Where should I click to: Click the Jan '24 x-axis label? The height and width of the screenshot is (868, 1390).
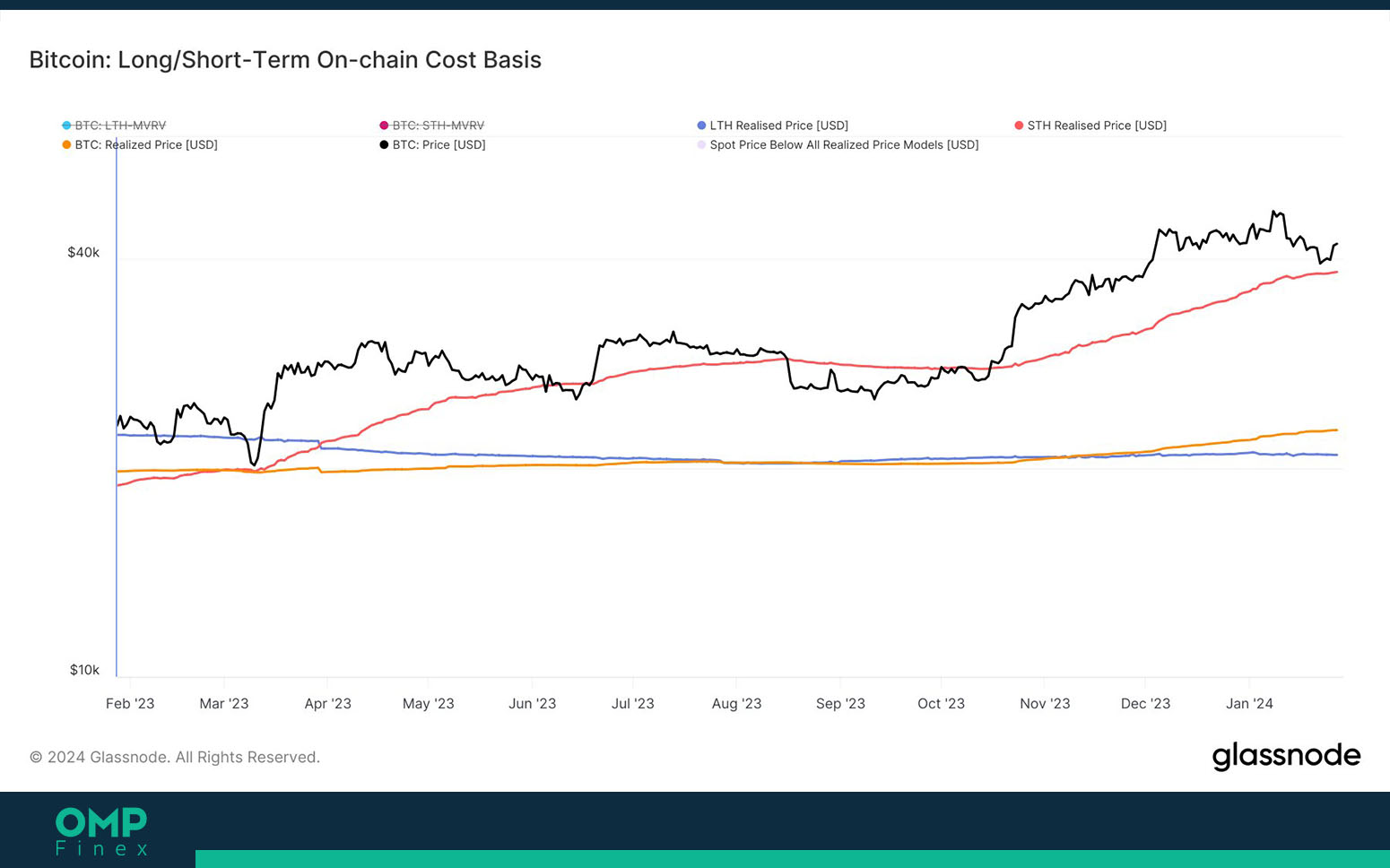[1249, 704]
